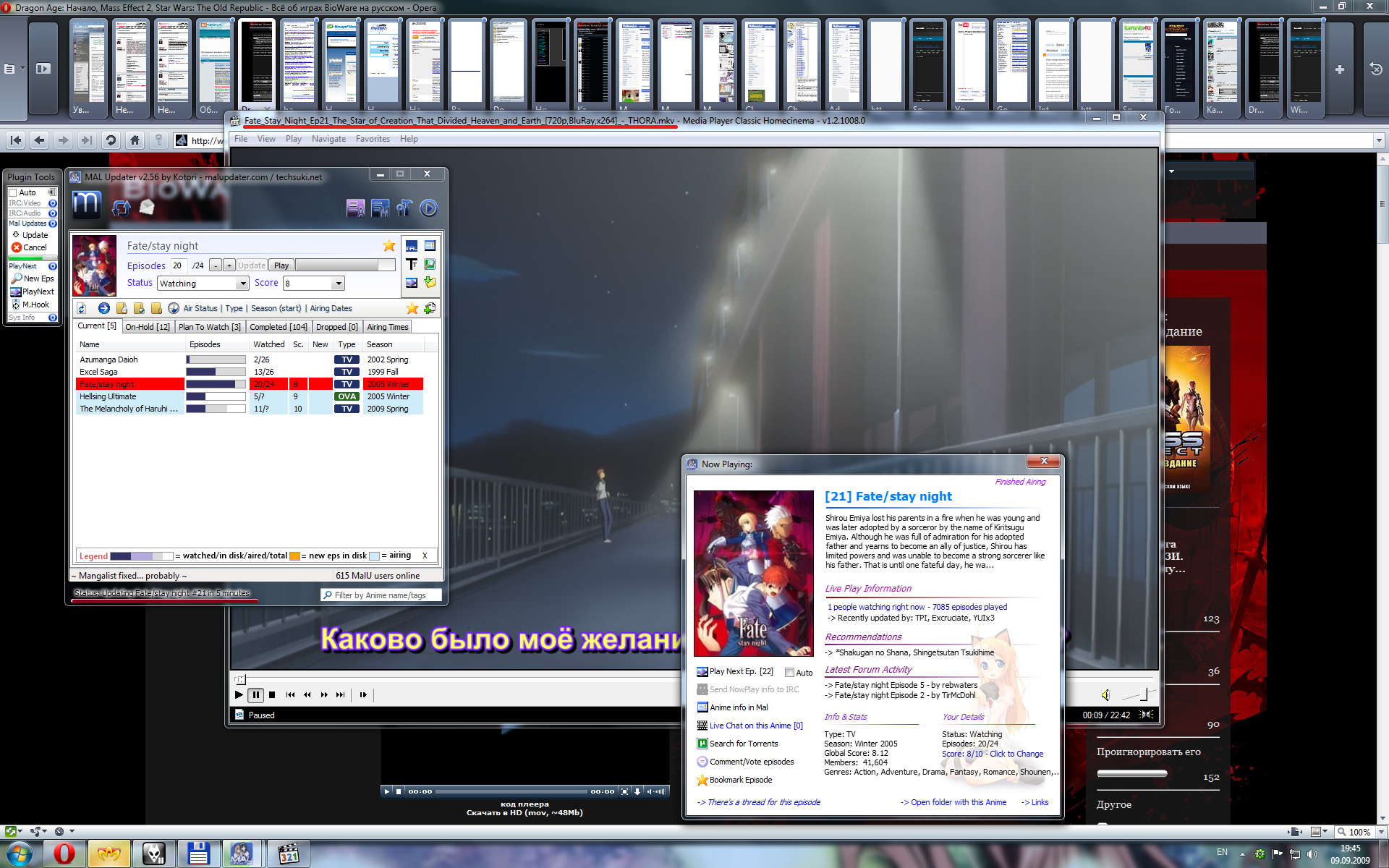Click the Play button next to Update
Viewport: 1389px width, 868px height.
click(x=281, y=265)
